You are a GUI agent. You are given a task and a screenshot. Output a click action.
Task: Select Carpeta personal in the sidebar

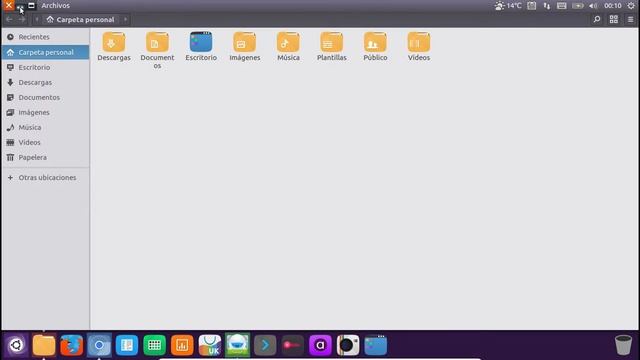[45, 52]
